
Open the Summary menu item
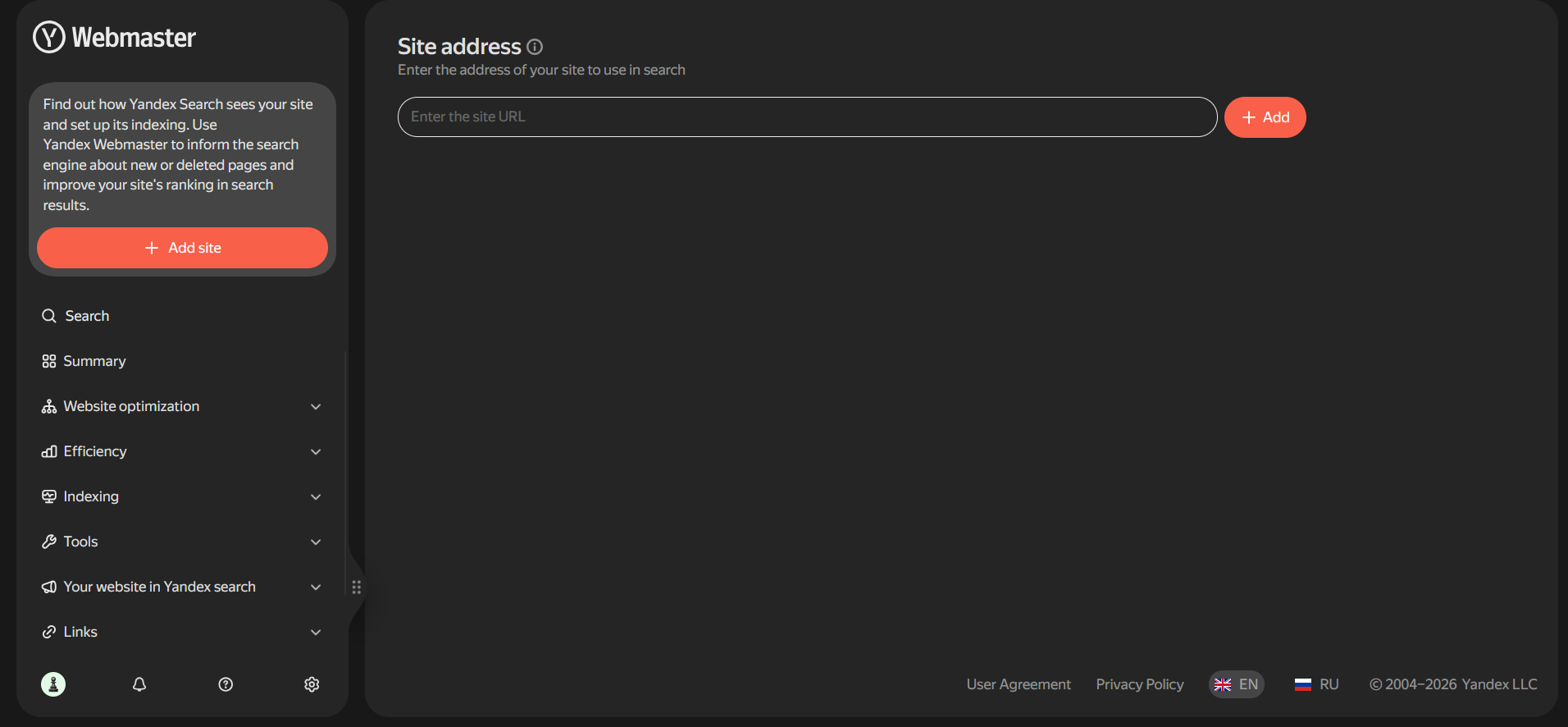(x=182, y=361)
